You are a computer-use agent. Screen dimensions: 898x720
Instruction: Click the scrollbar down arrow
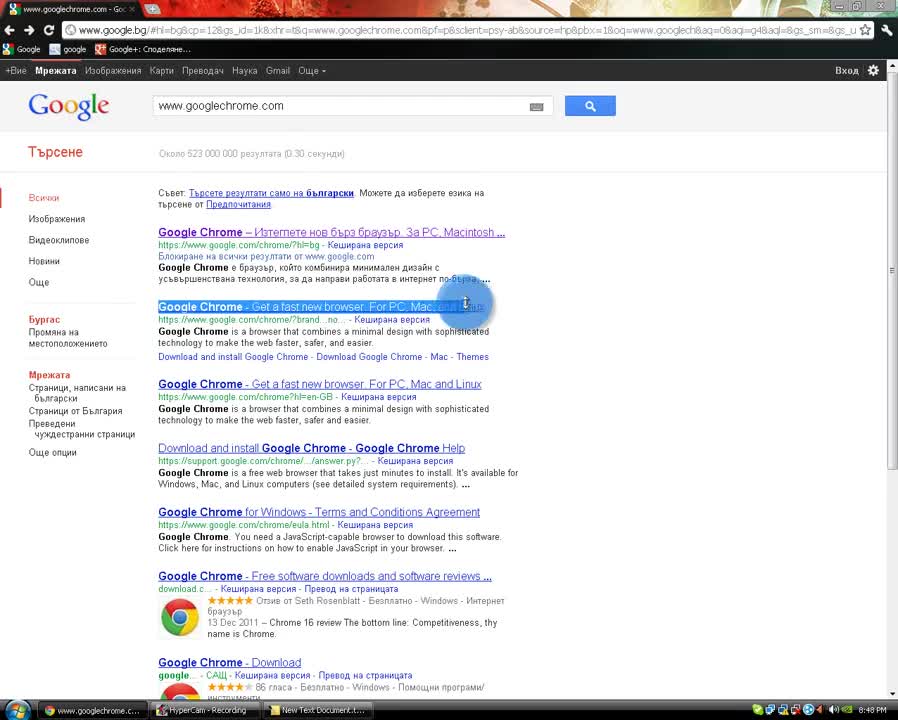coord(892,694)
